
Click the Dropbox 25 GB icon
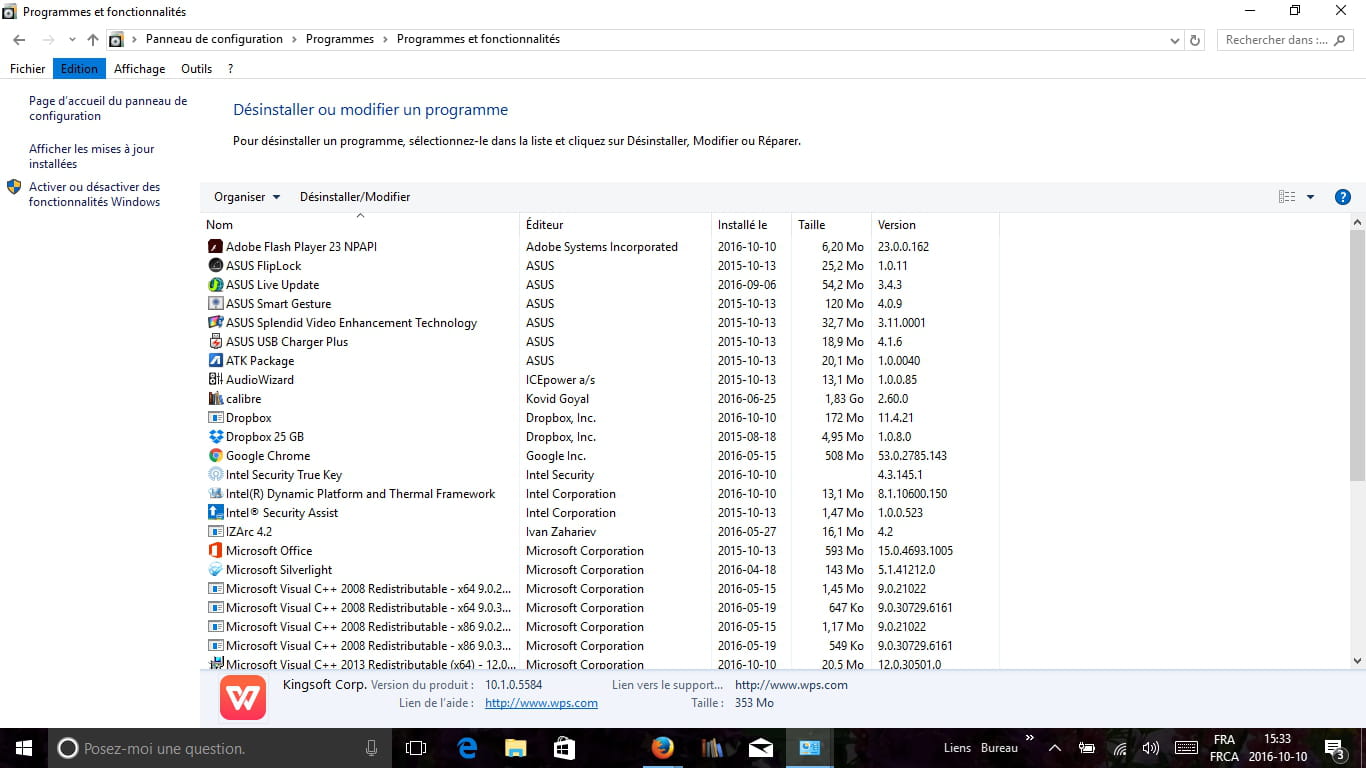[x=215, y=437]
